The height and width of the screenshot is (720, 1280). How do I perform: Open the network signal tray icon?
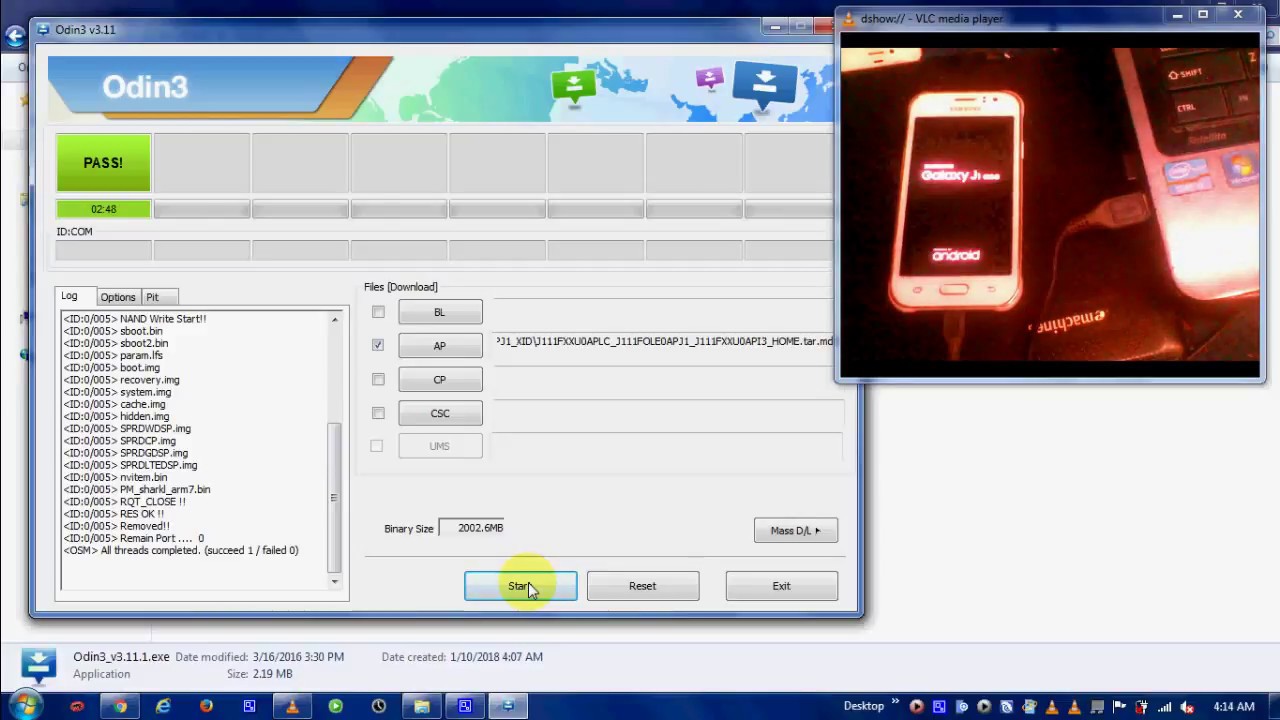(1165, 707)
